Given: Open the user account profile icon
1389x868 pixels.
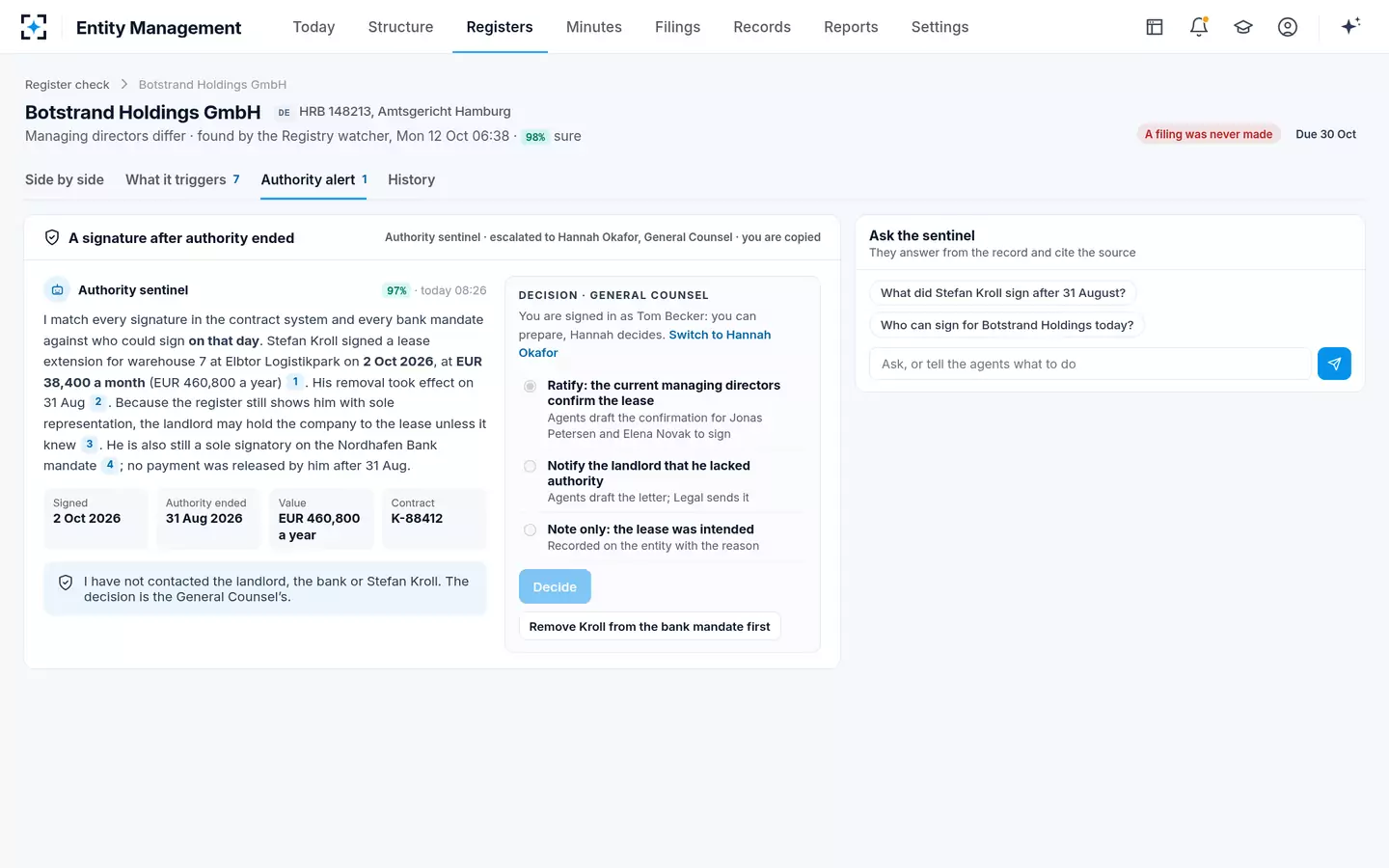Looking at the screenshot, I should tap(1288, 27).
